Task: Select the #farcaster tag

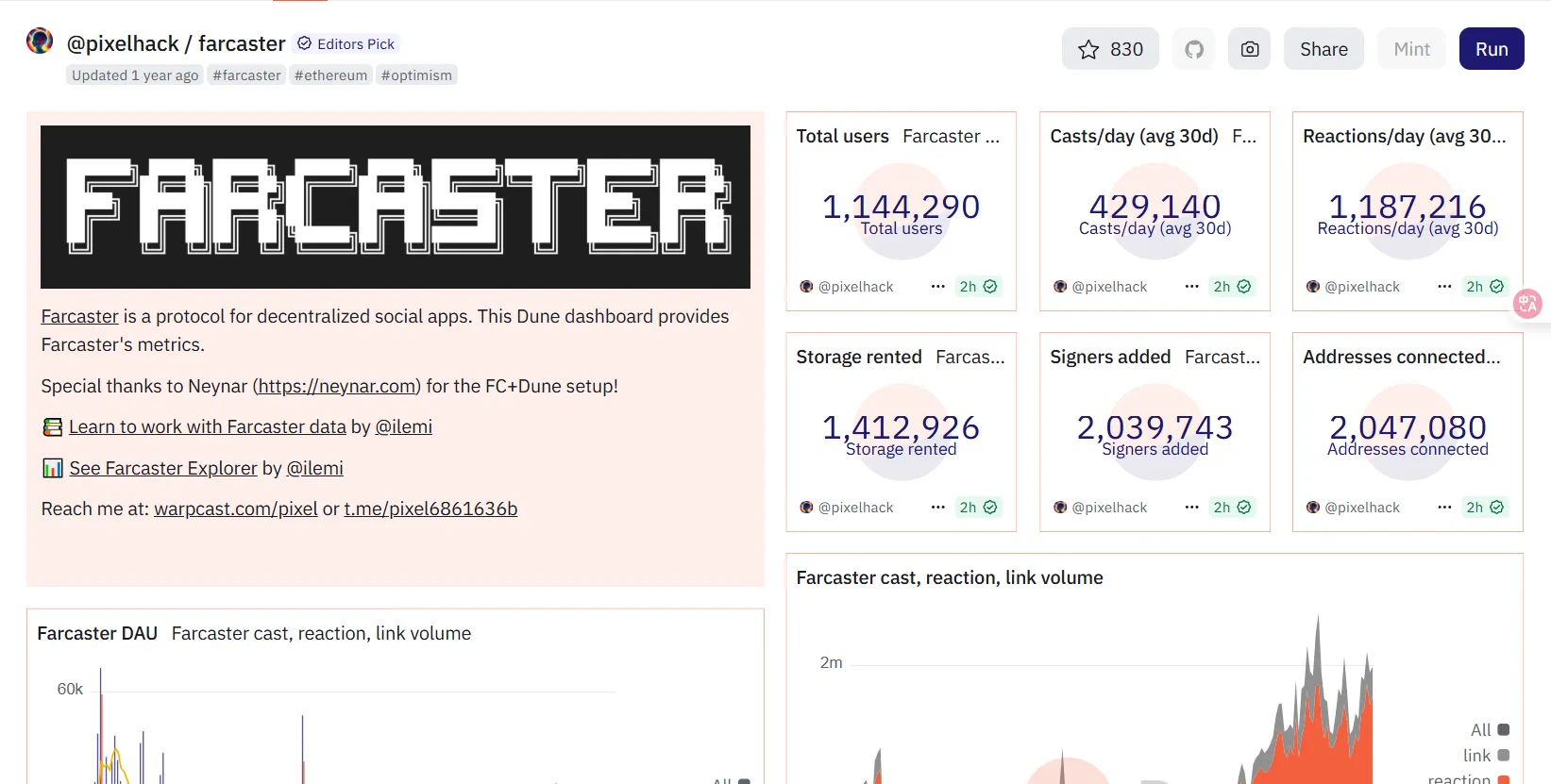Action: pos(246,75)
